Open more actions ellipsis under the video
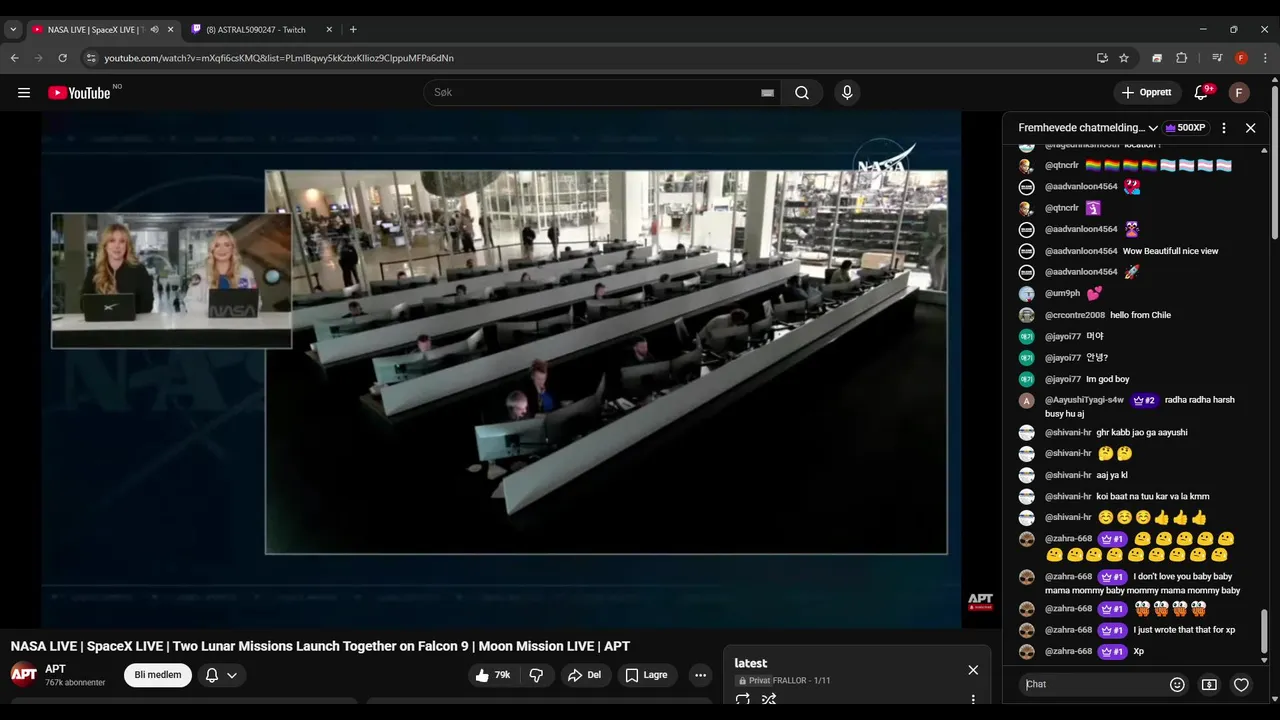This screenshot has height=720, width=1280. point(701,675)
